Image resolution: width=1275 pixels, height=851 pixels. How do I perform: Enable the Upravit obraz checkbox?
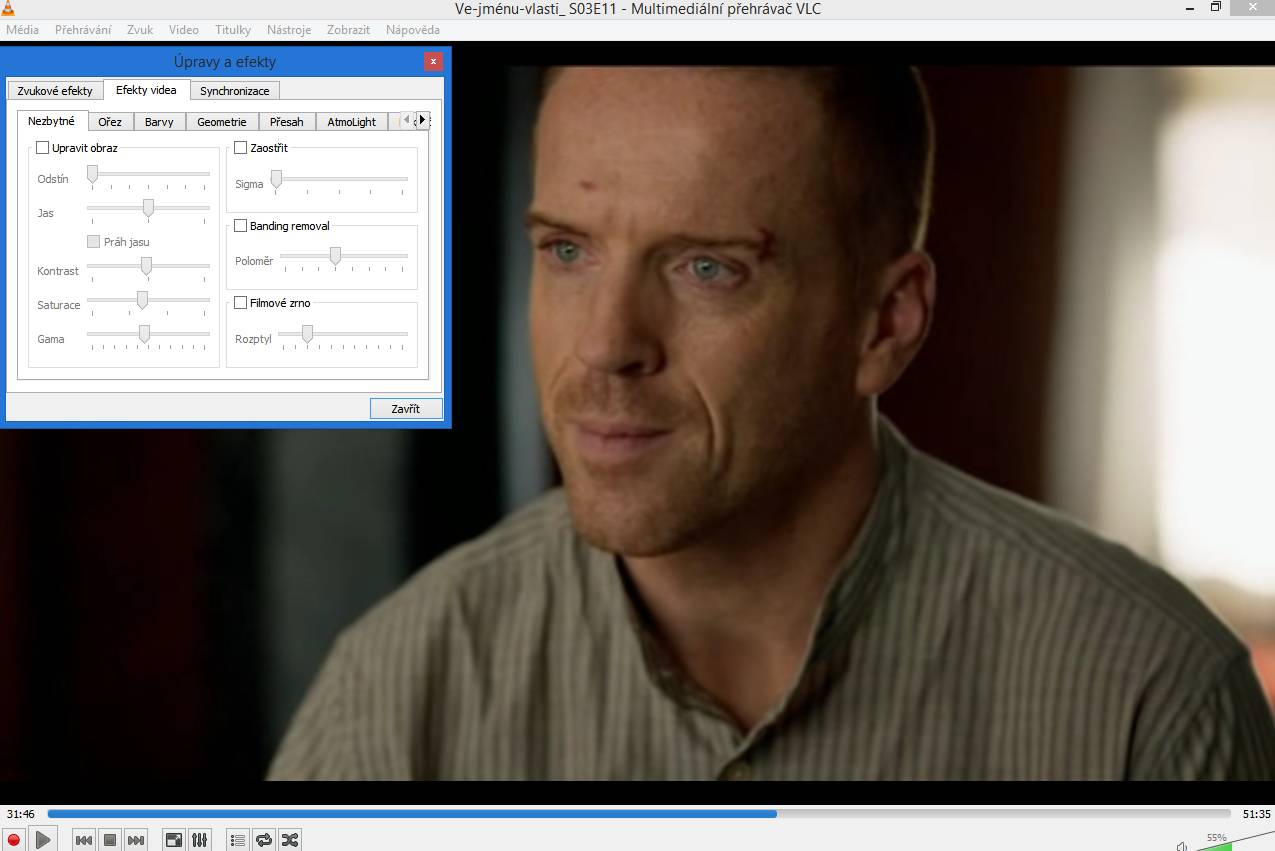[43, 148]
